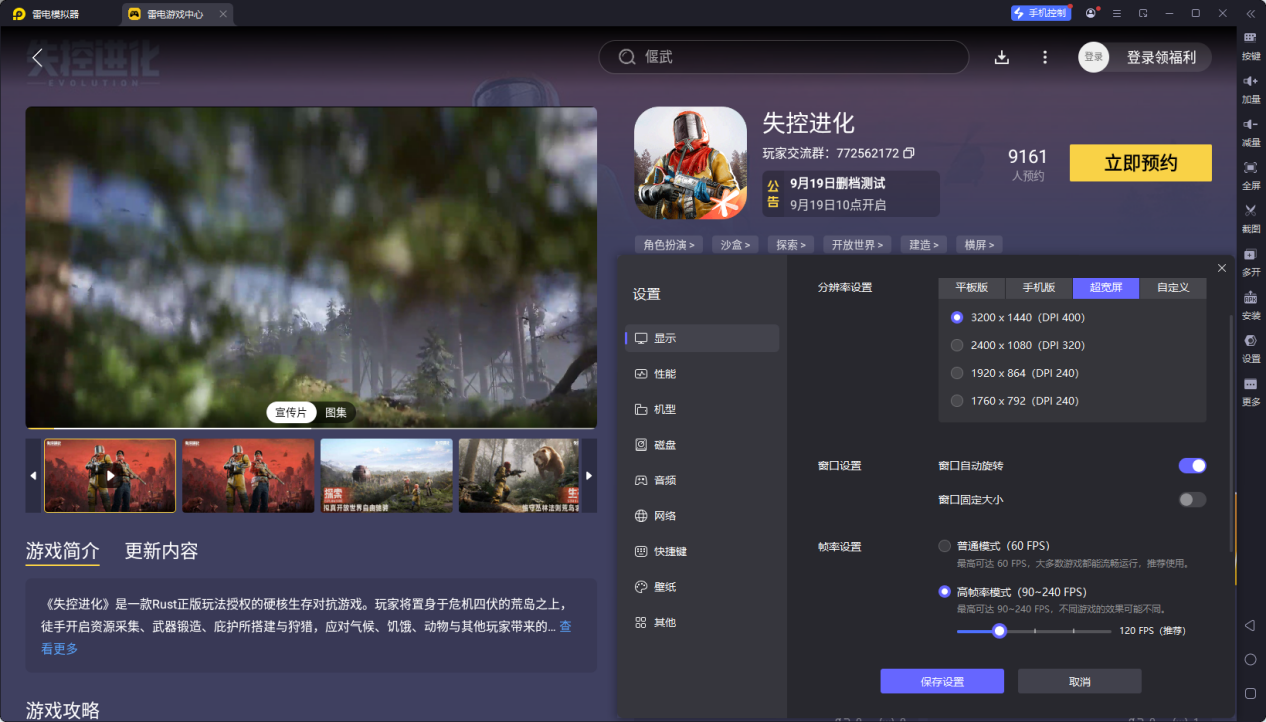Copy the player group number icon
Screen dimensions: 1266x722
(x=909, y=153)
